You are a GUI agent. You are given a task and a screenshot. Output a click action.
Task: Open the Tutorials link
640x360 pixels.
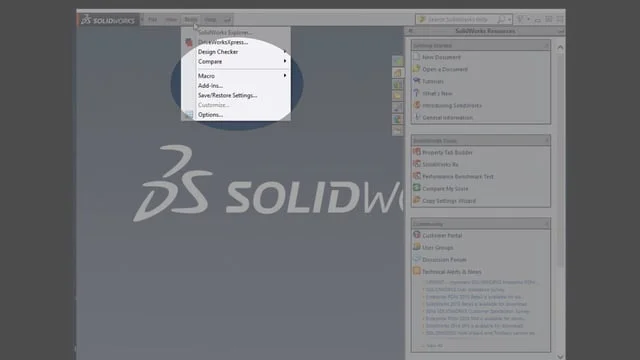point(433,81)
